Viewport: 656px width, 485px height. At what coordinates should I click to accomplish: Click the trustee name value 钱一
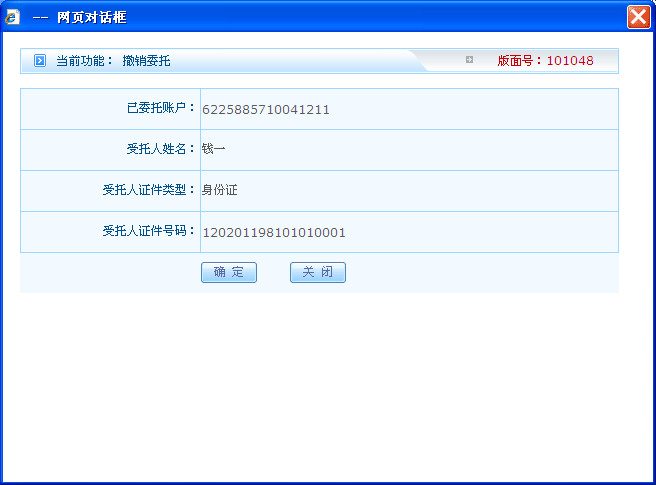[x=214, y=149]
